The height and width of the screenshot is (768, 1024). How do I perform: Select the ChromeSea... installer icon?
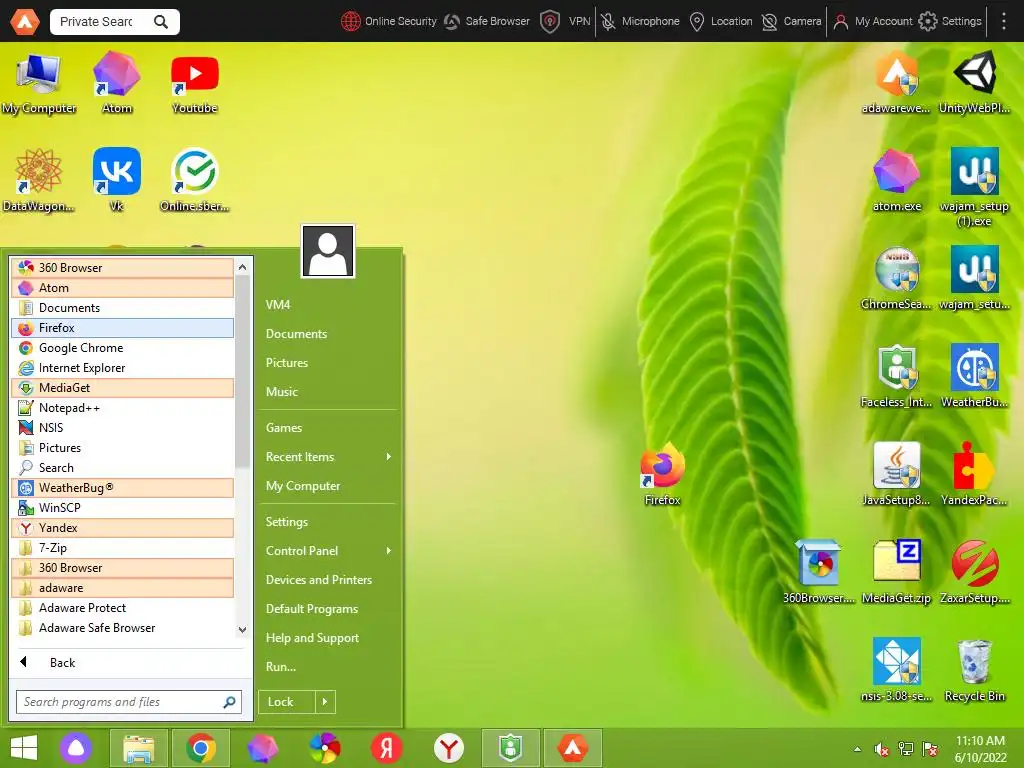(x=897, y=279)
